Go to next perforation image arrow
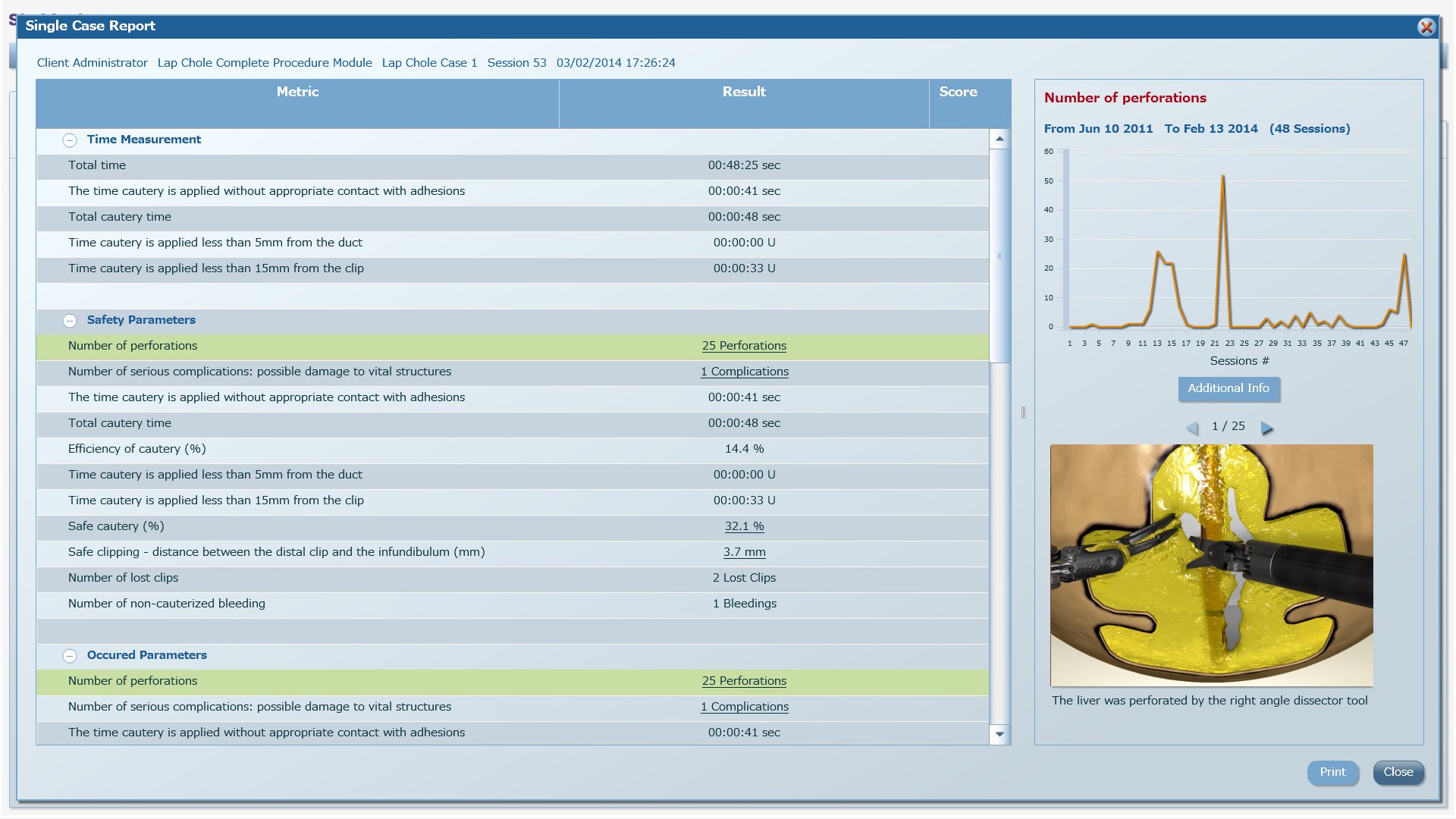This screenshot has height=819, width=1456. (1266, 428)
